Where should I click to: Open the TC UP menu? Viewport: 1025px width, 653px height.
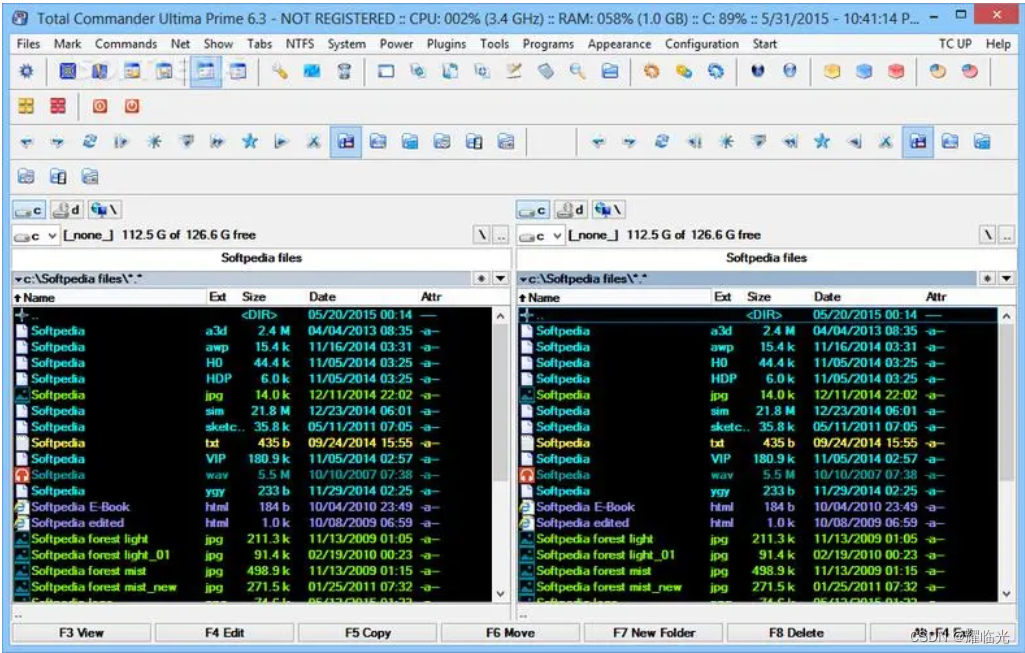(955, 44)
